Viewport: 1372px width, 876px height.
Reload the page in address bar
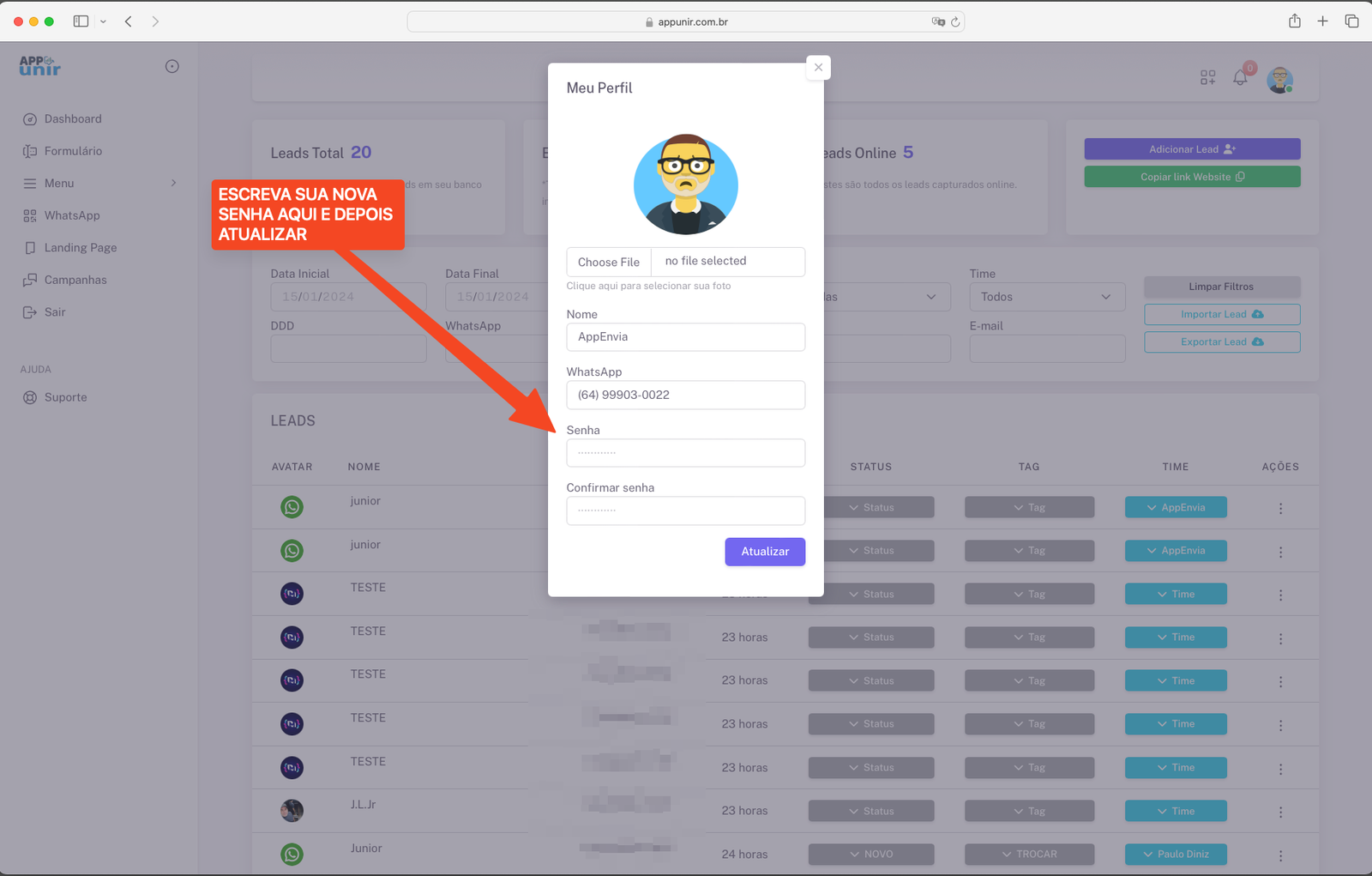tap(955, 22)
